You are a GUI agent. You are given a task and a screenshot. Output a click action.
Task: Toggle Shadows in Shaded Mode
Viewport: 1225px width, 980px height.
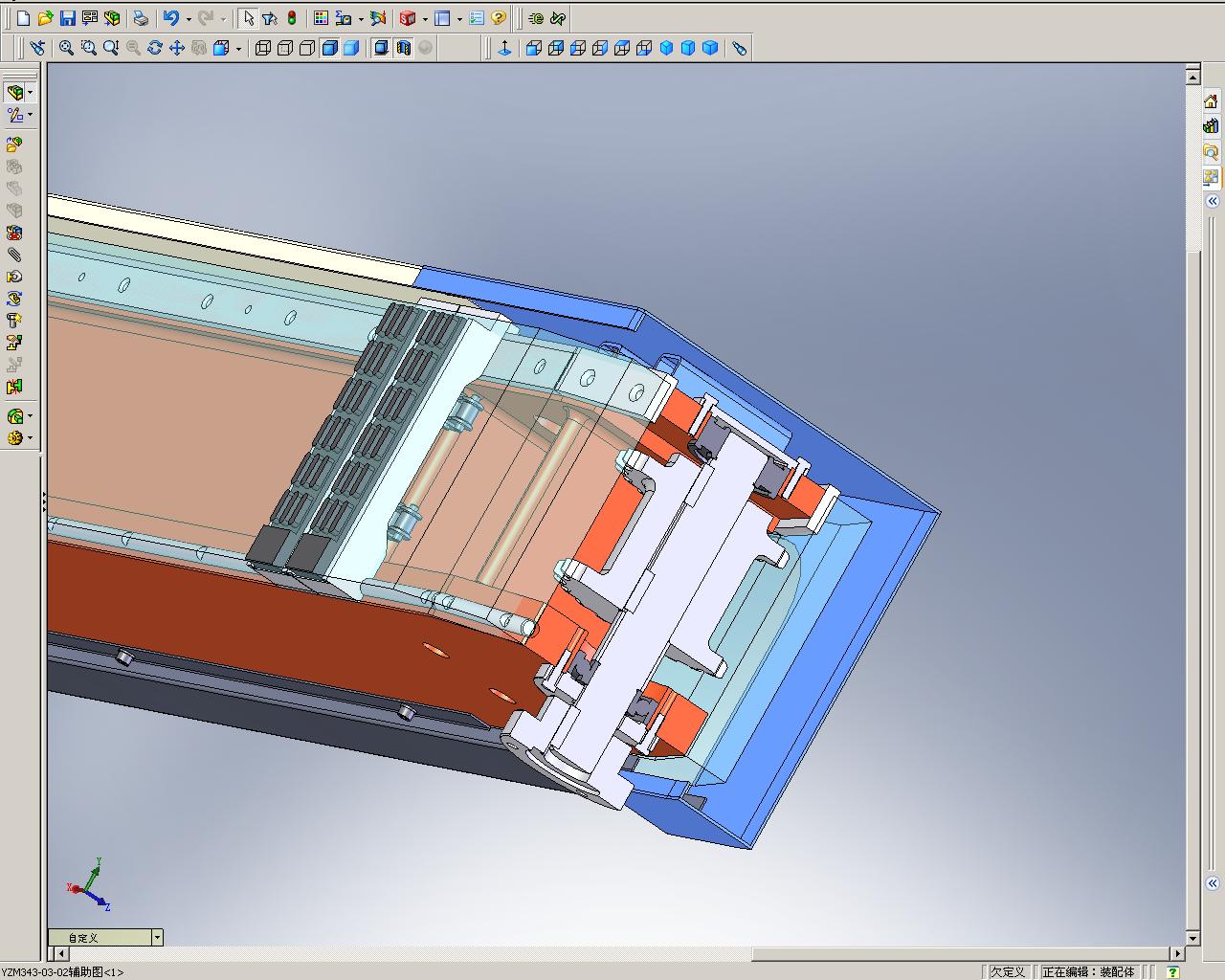point(381,48)
